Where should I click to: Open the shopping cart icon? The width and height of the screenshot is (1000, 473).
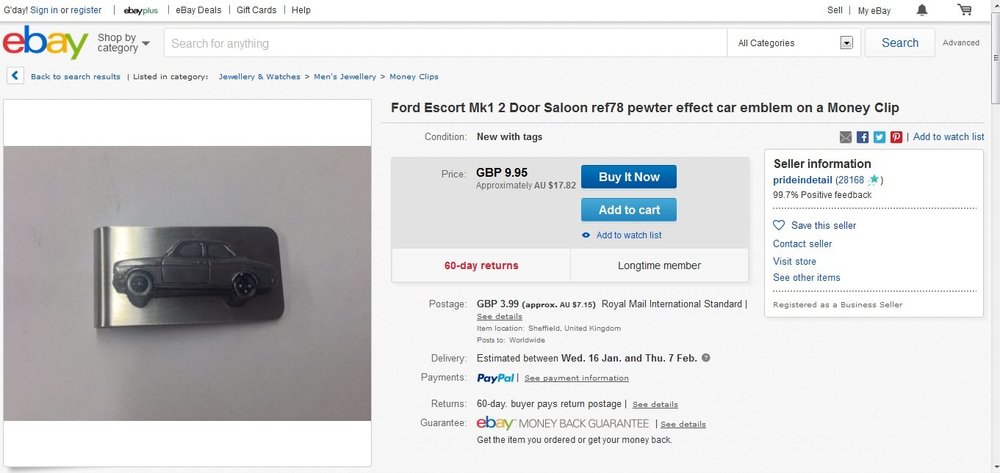click(x=964, y=10)
